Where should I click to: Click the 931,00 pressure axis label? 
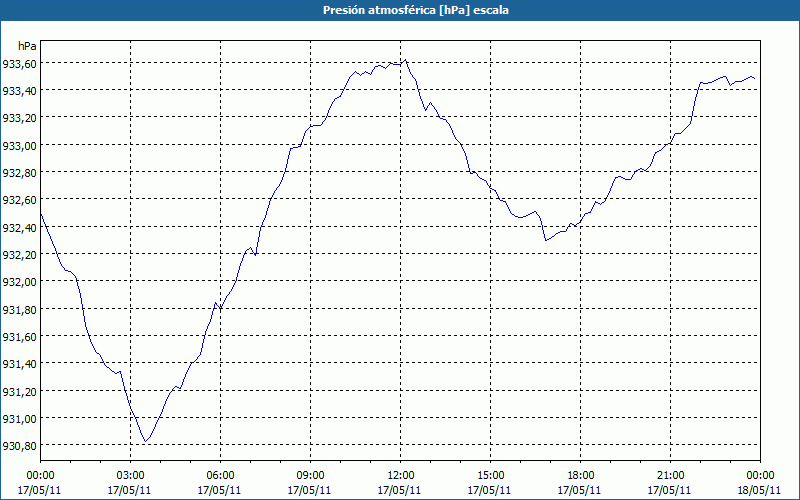click(x=19, y=419)
